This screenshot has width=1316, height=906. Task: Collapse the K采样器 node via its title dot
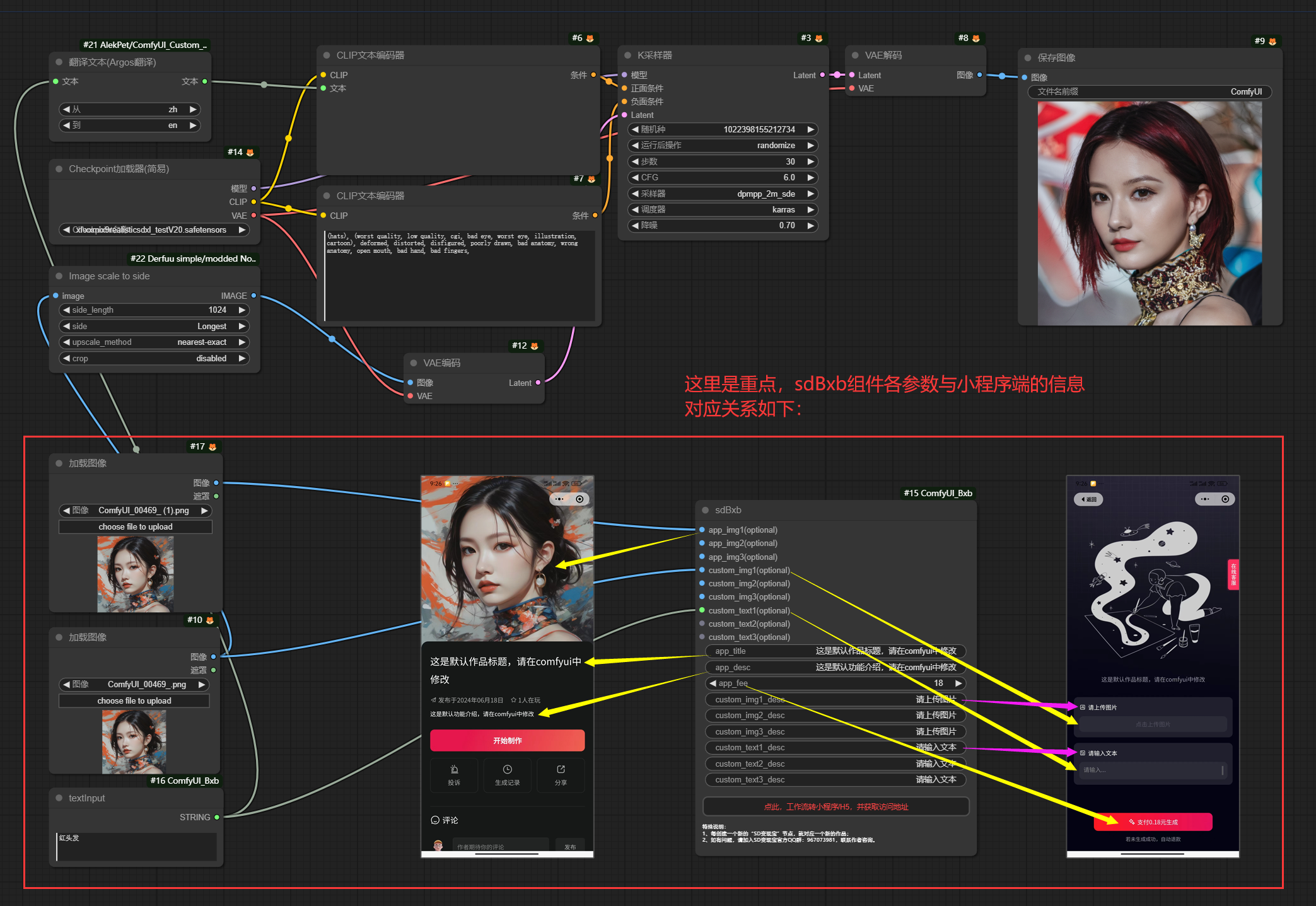[627, 55]
